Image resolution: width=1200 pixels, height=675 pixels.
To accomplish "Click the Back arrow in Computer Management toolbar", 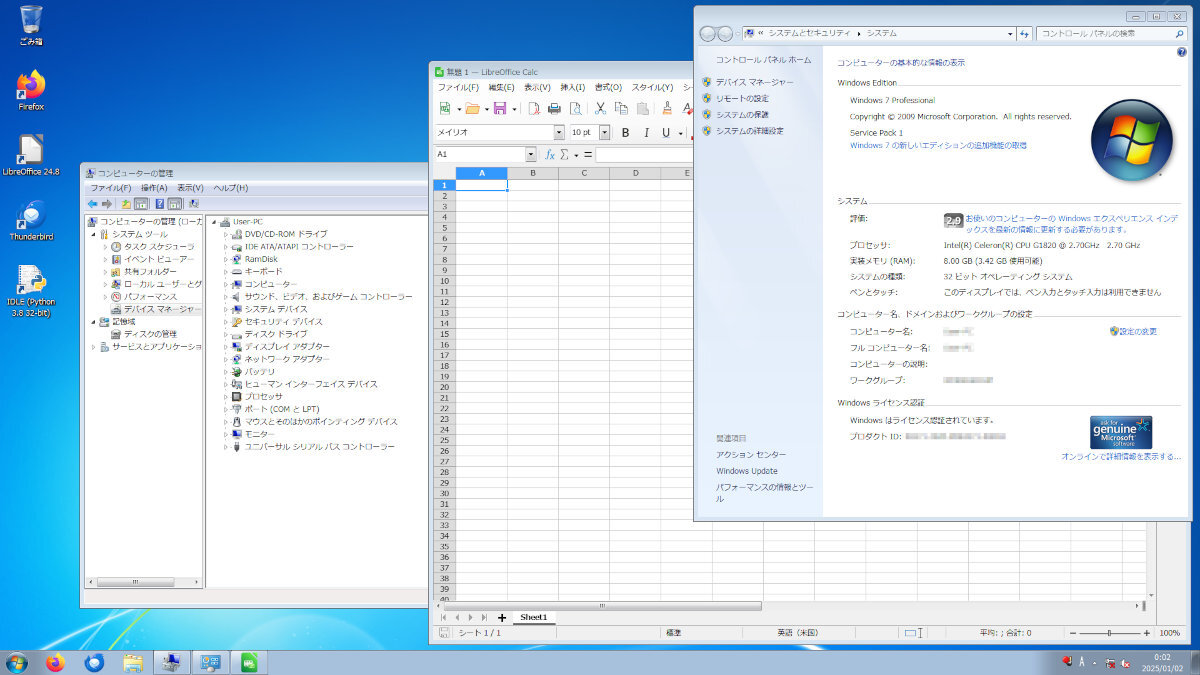I will point(92,204).
